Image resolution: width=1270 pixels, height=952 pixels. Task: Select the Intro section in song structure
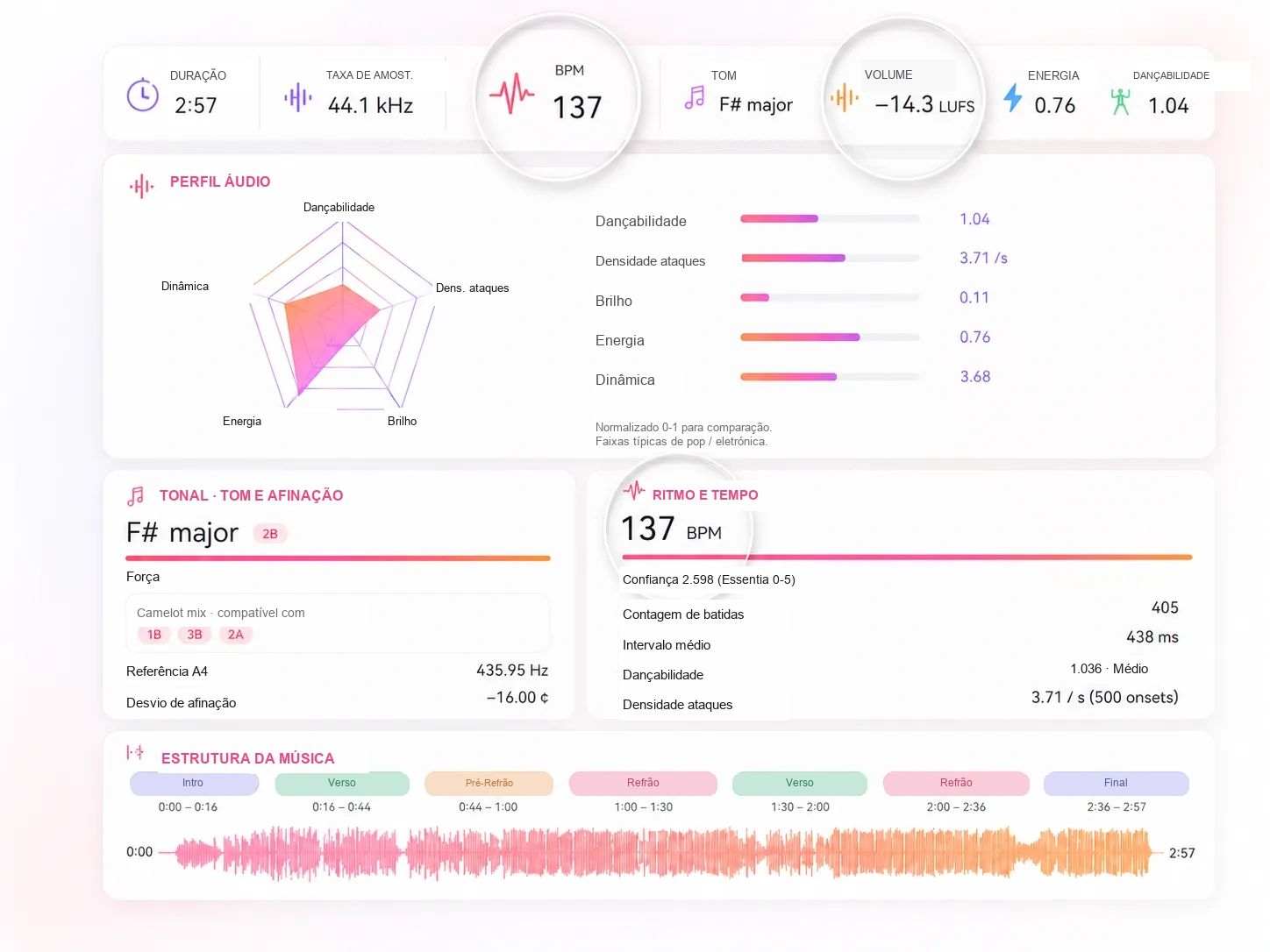(x=194, y=783)
